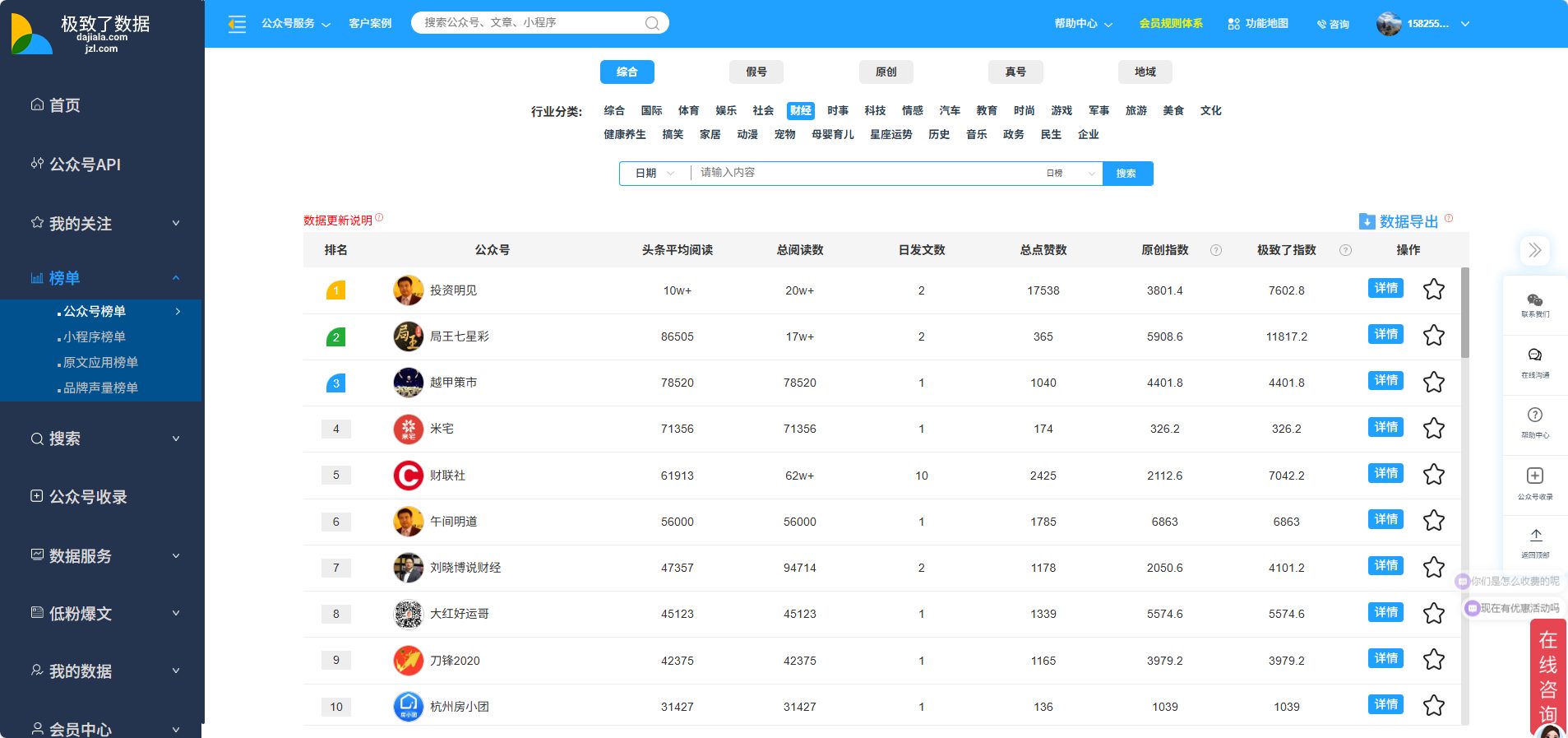Open the 米宅 account avatar
The width and height of the screenshot is (1568, 738).
(408, 429)
